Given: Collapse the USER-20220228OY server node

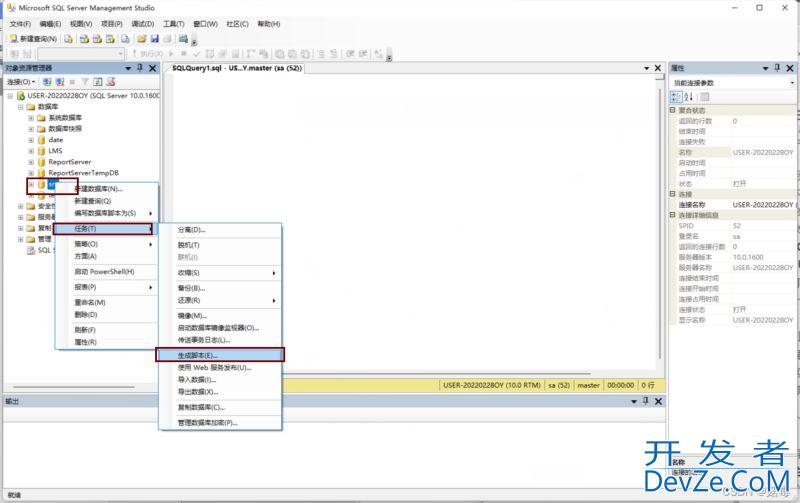Looking at the screenshot, I should (x=10, y=95).
